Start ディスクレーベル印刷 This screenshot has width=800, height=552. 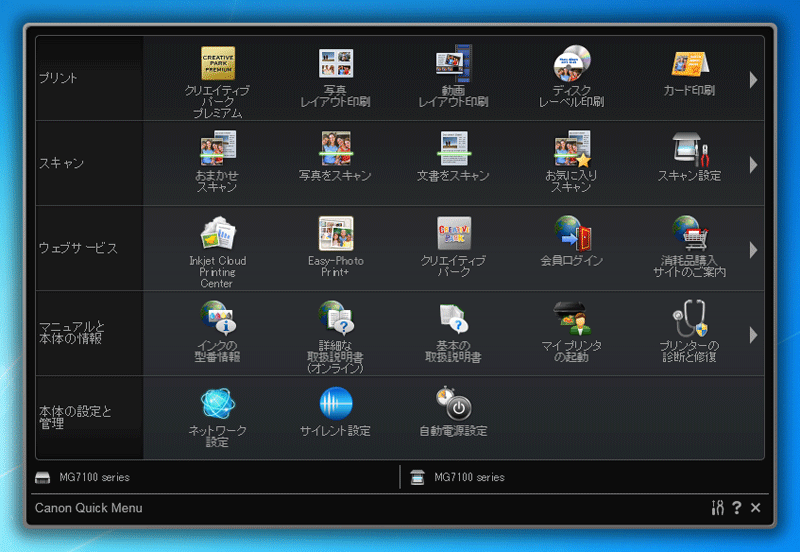(x=571, y=64)
